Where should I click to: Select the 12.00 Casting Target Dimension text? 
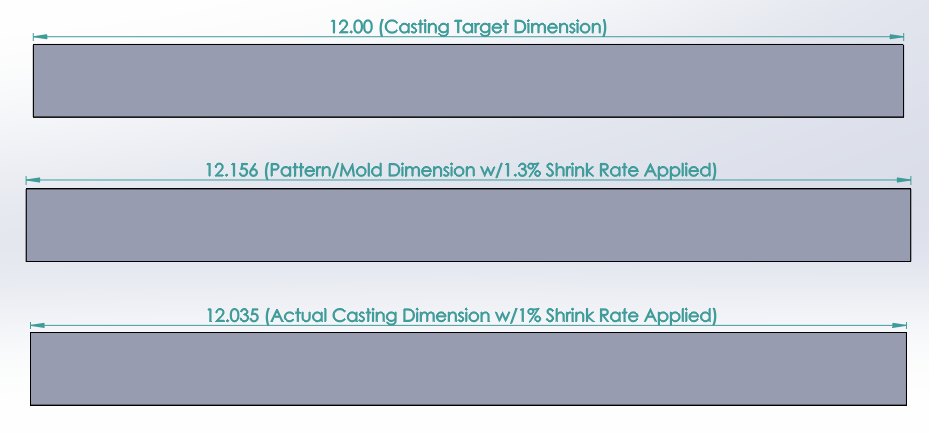pos(468,27)
